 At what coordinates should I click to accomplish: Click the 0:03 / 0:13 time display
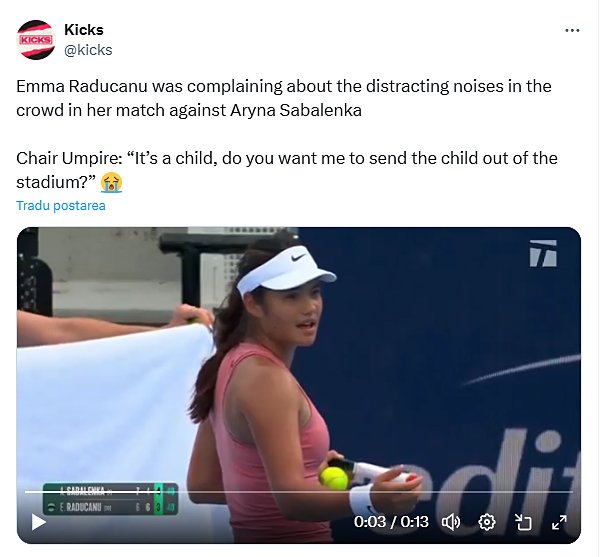tap(391, 522)
